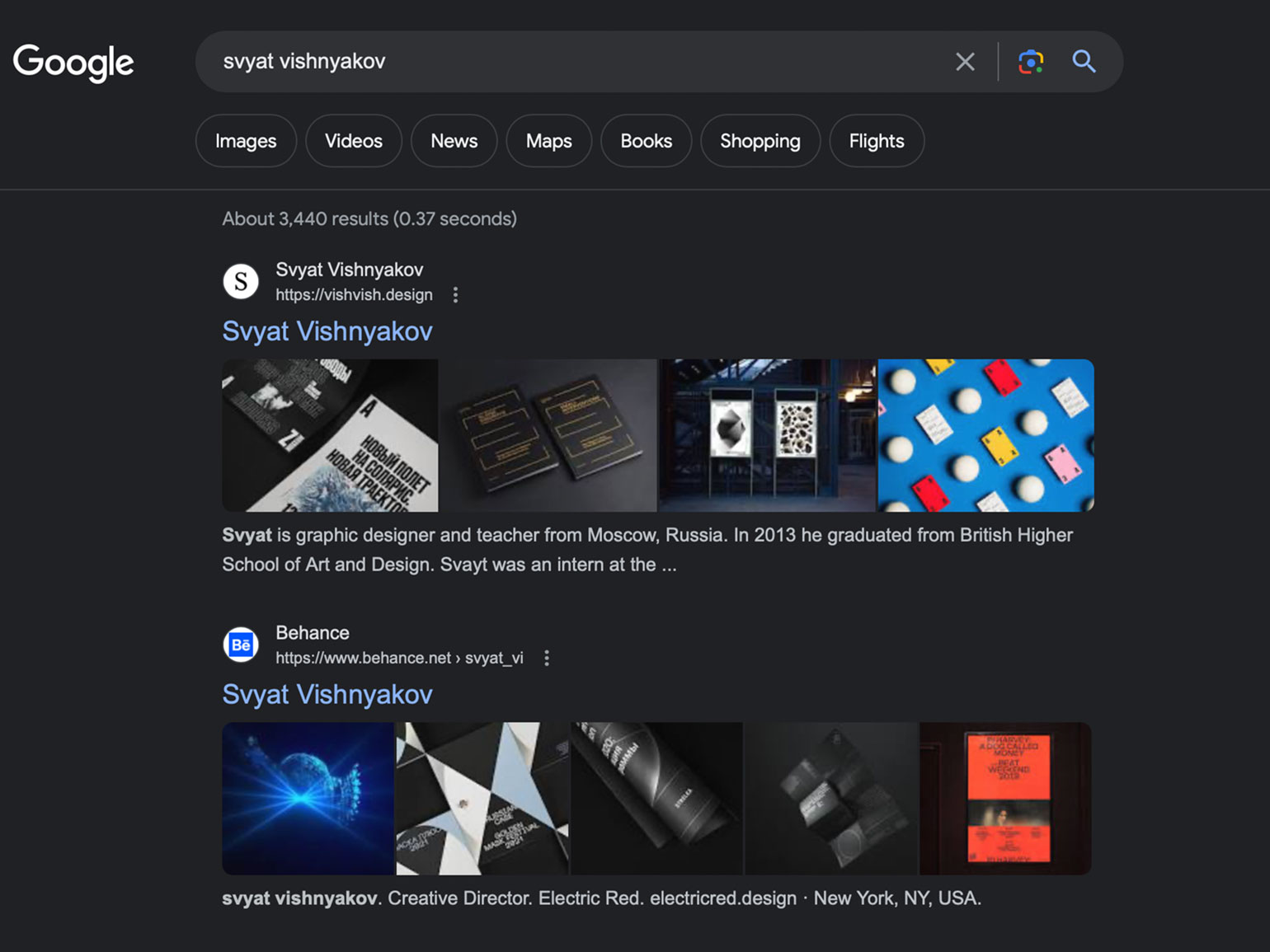Select the Flights filter
Viewport: 1270px width, 952px height.
(876, 141)
